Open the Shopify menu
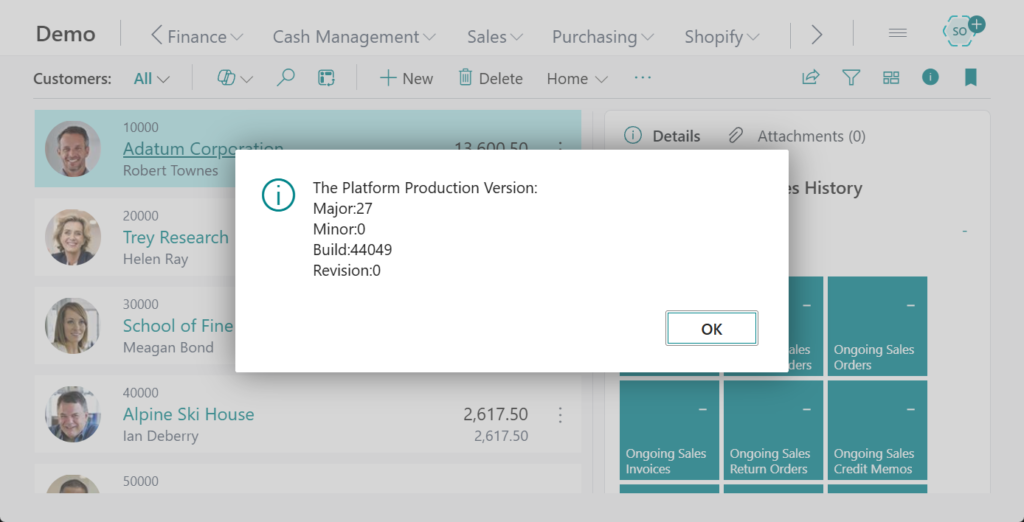 pos(721,36)
